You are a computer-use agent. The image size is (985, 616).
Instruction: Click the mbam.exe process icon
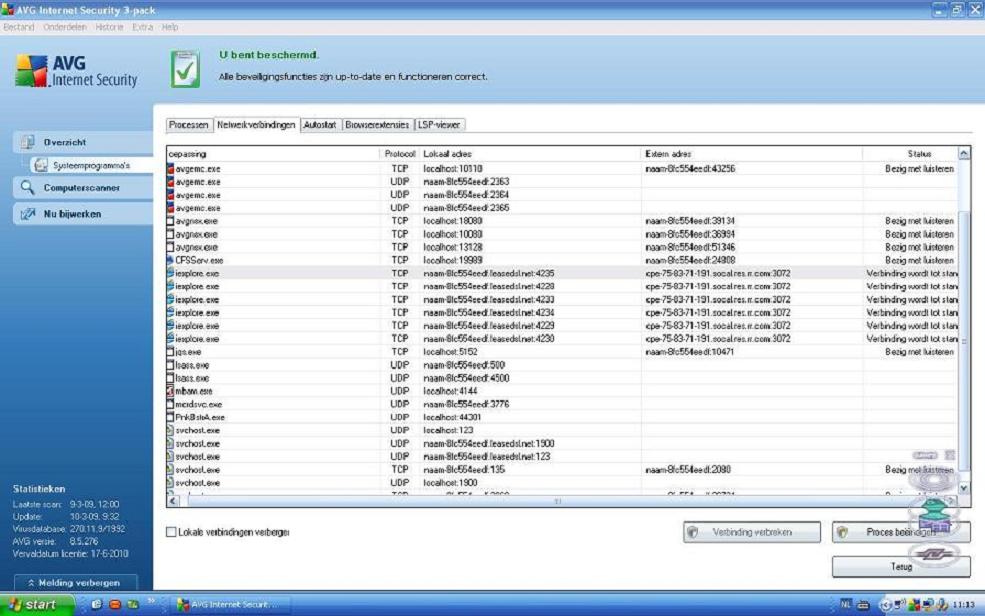click(x=170, y=391)
